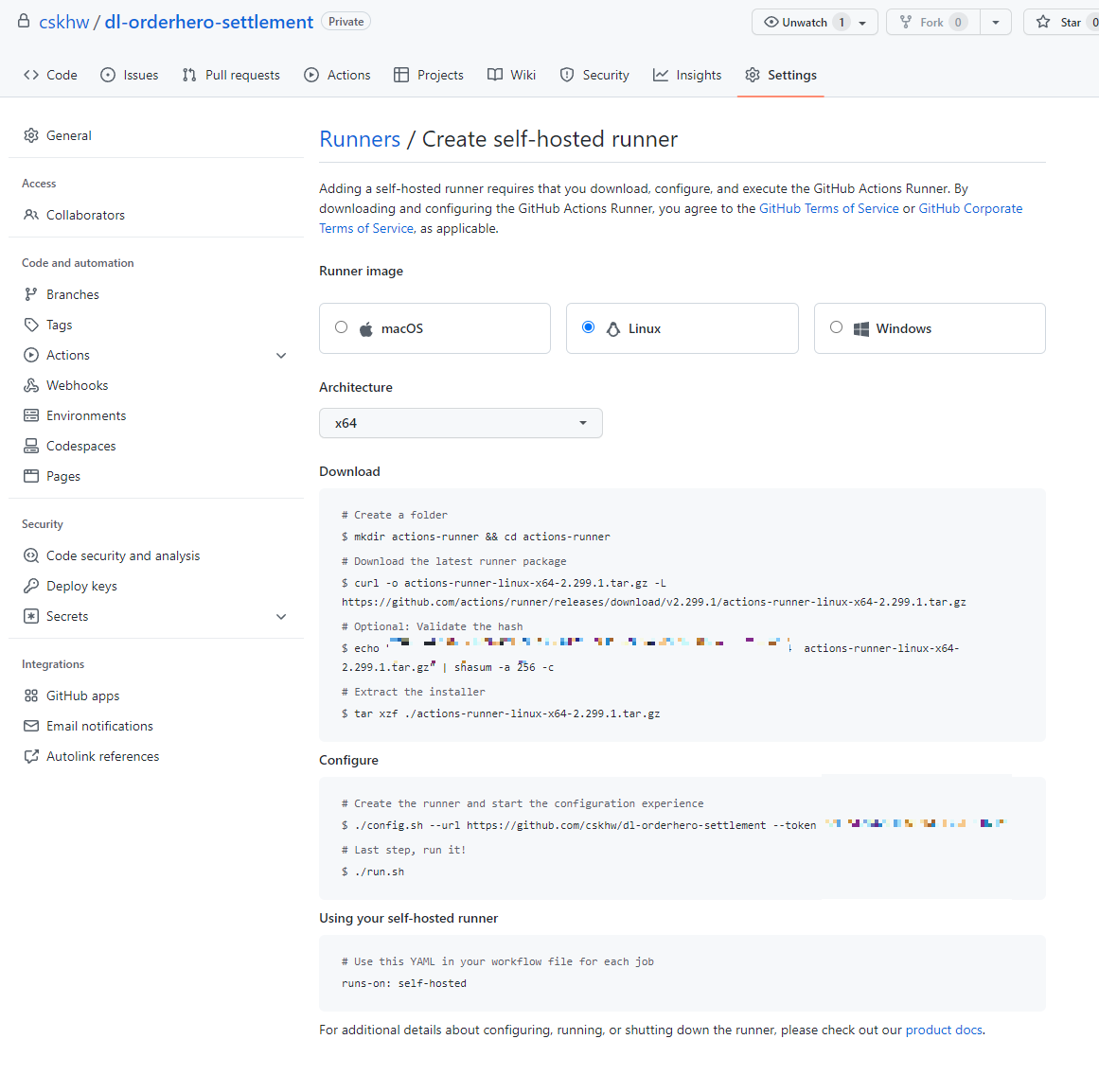
Task: Select the macOS runner image radio
Action: (342, 327)
